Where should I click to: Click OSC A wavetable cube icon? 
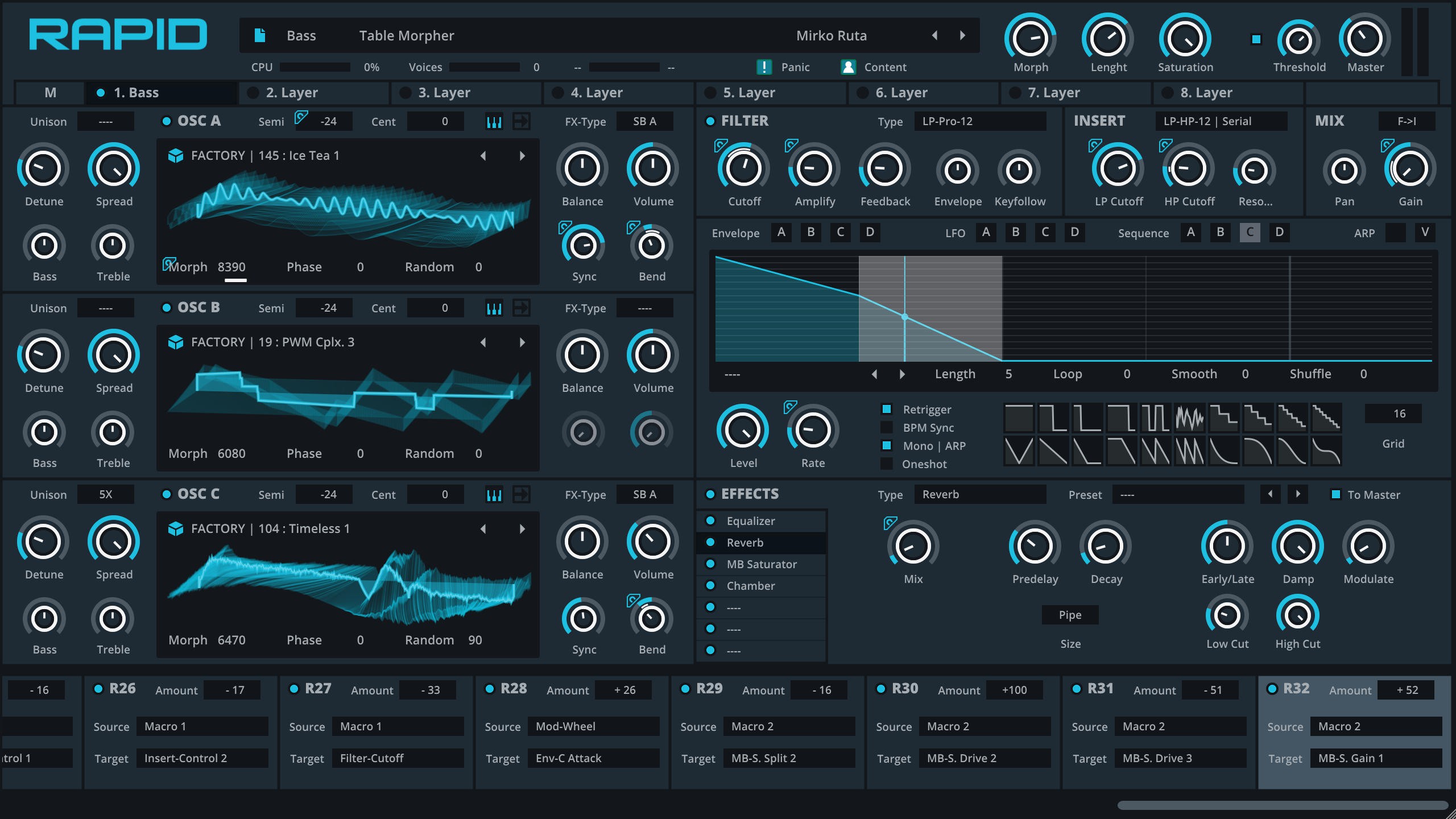176,155
